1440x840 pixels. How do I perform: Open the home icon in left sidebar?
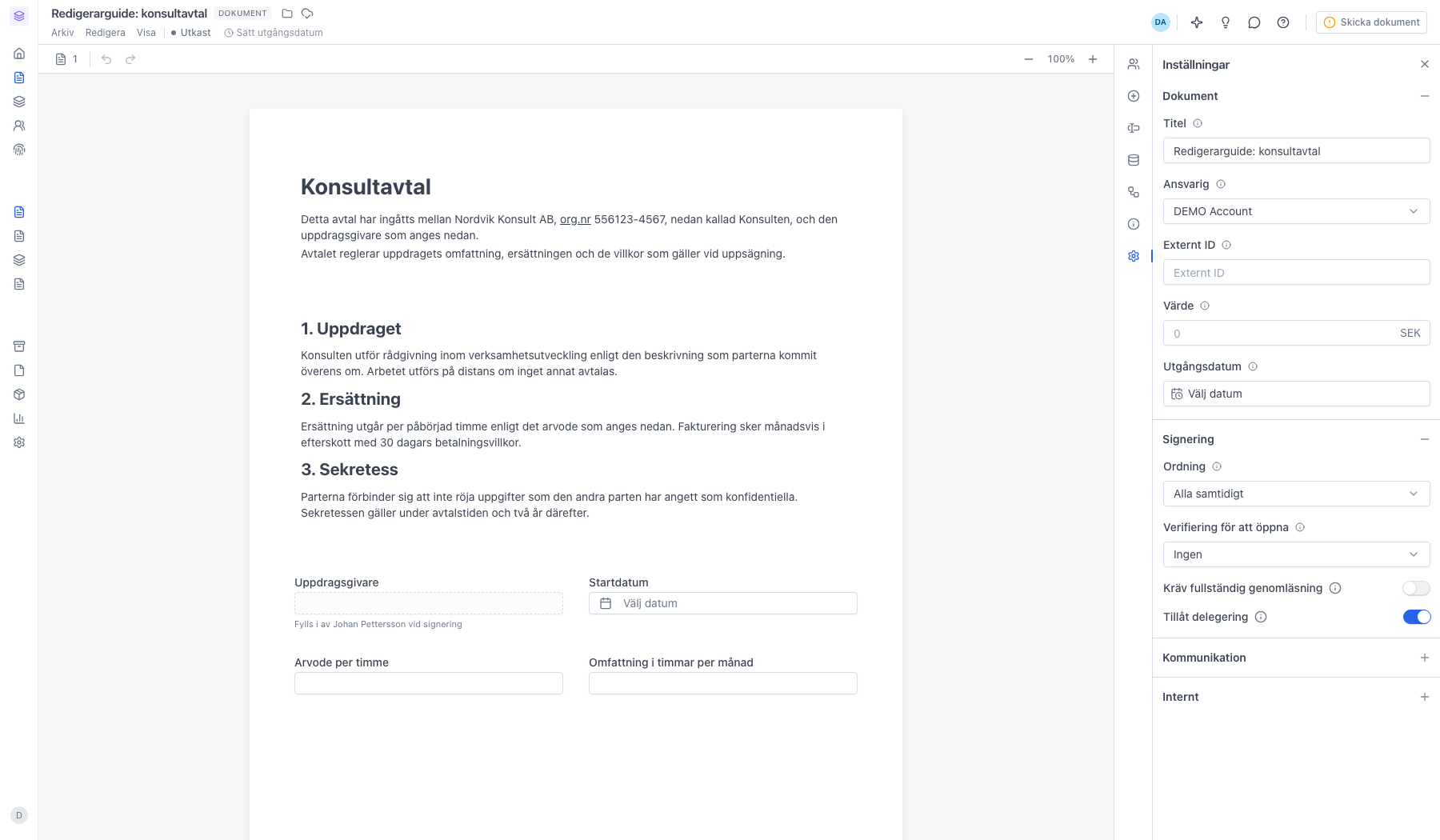coord(19,54)
